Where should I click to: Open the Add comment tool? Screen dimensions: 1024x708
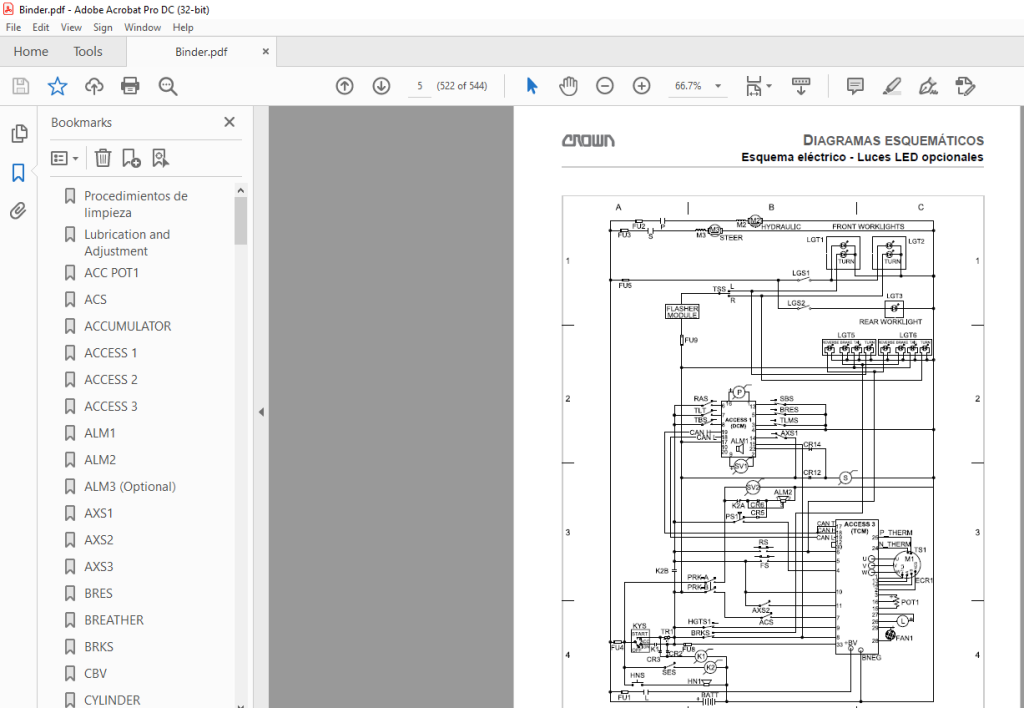pyautogui.click(x=855, y=86)
